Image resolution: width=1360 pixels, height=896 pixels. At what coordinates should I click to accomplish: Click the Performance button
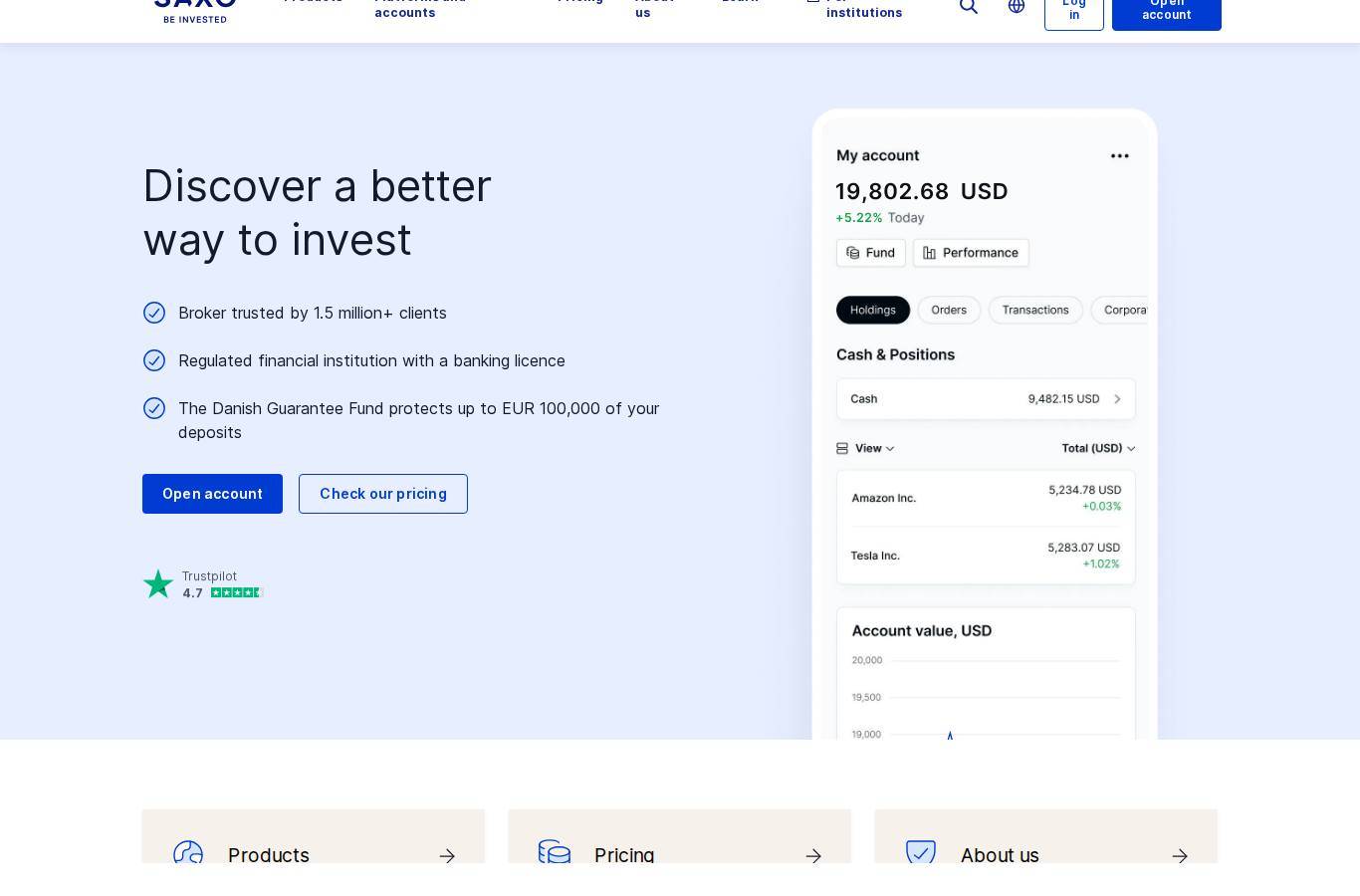[x=971, y=253]
